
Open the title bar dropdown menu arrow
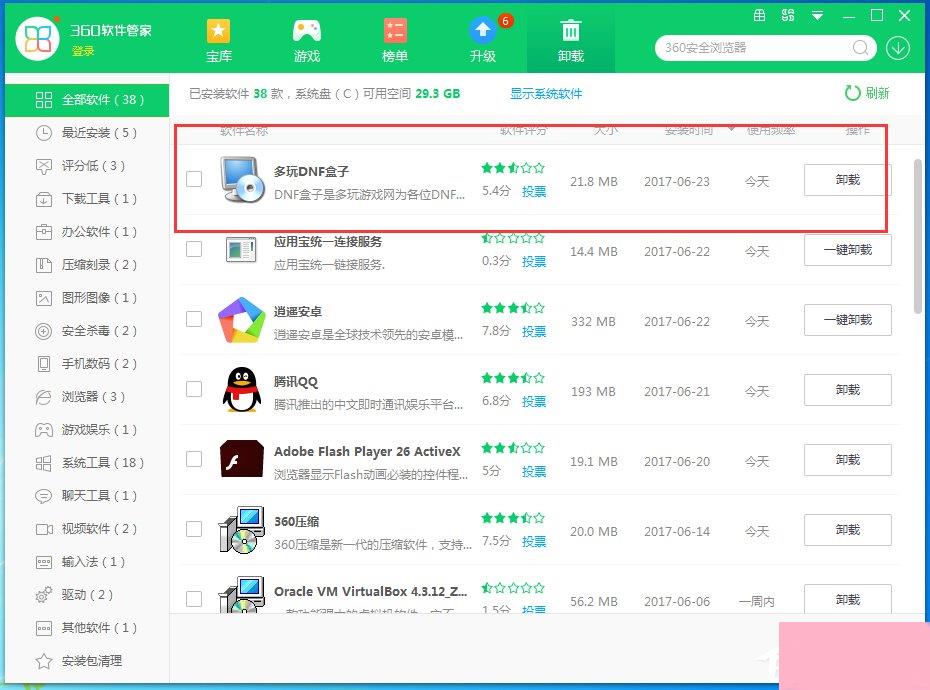(x=817, y=16)
